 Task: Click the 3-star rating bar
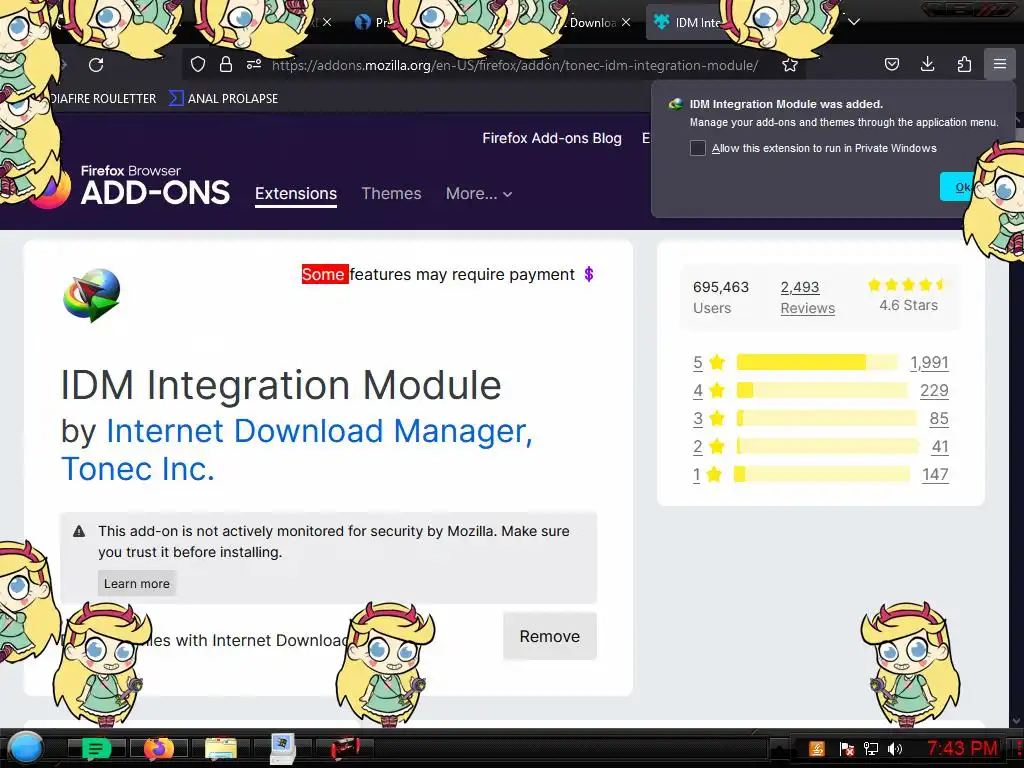click(x=827, y=418)
